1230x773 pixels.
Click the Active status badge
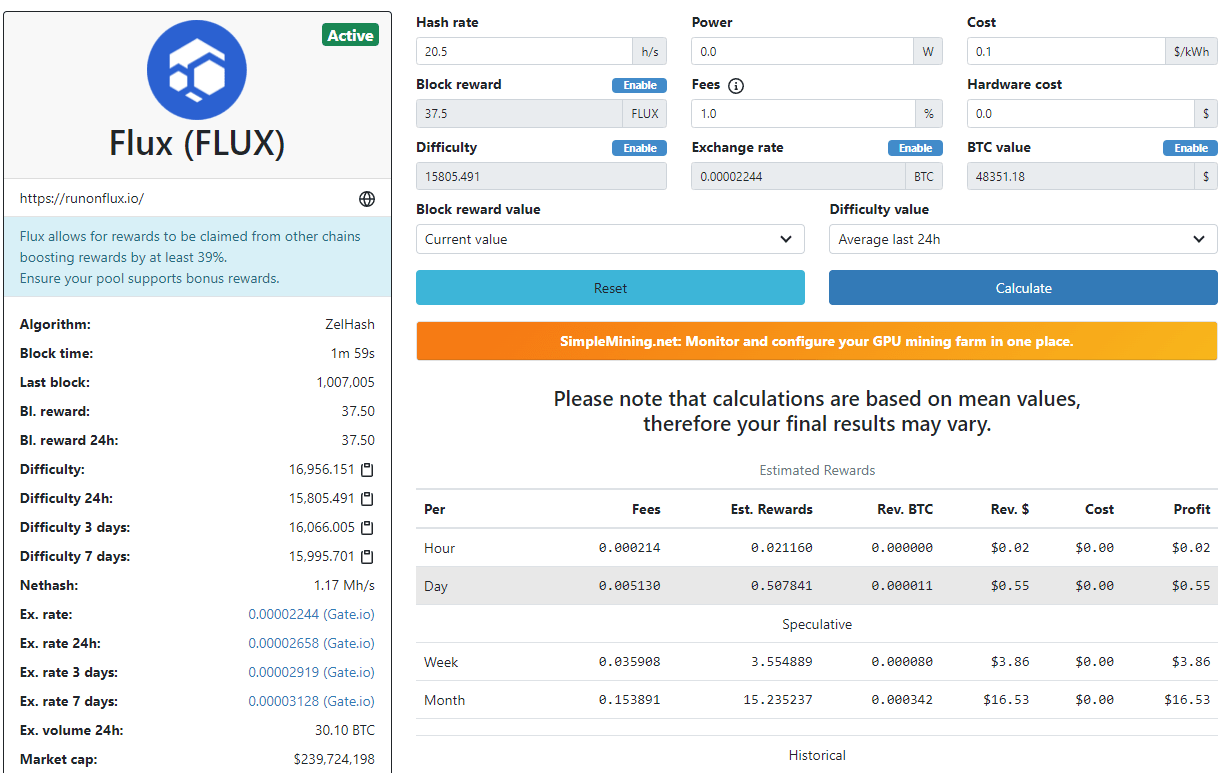pyautogui.click(x=351, y=35)
